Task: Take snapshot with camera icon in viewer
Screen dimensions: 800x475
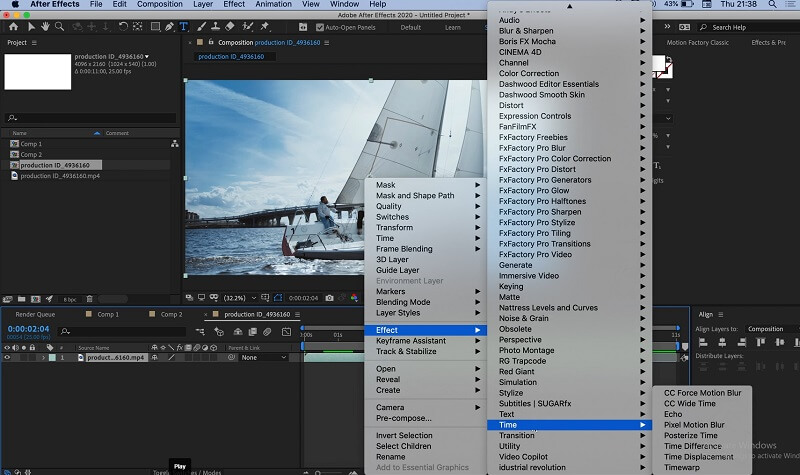Action: [329, 298]
